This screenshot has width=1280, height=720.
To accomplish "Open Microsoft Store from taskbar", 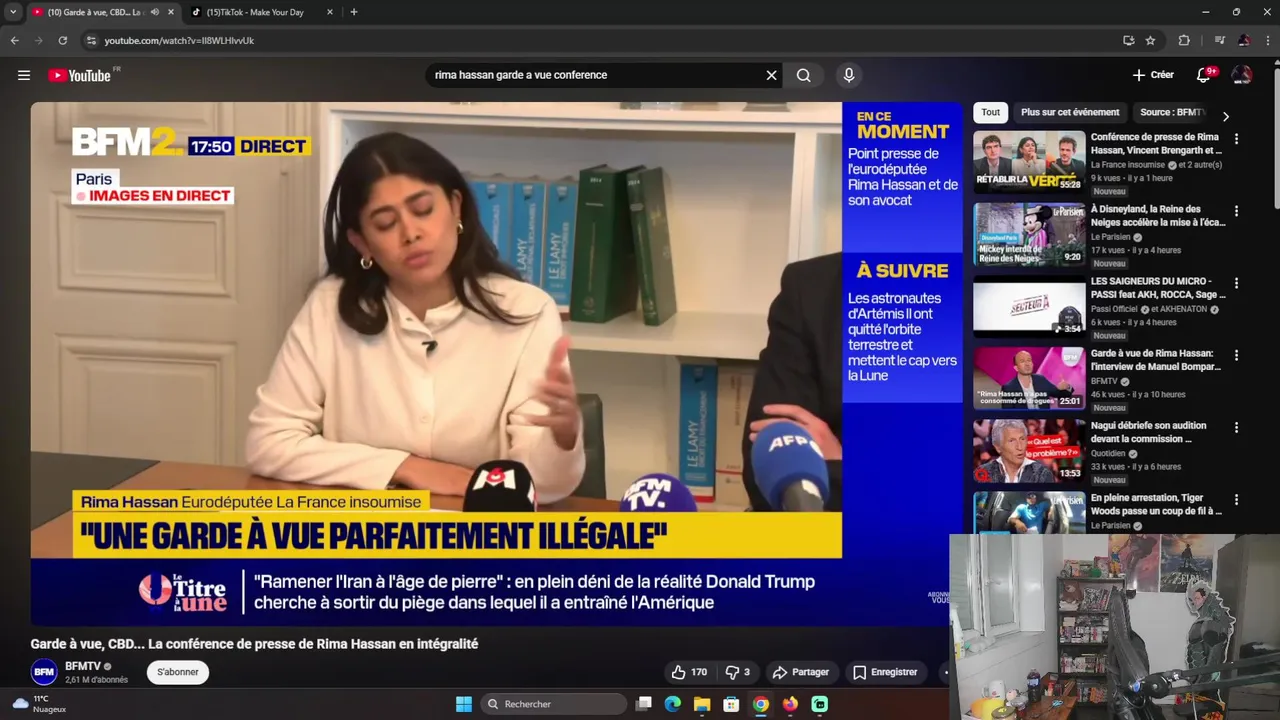I will pos(731,704).
